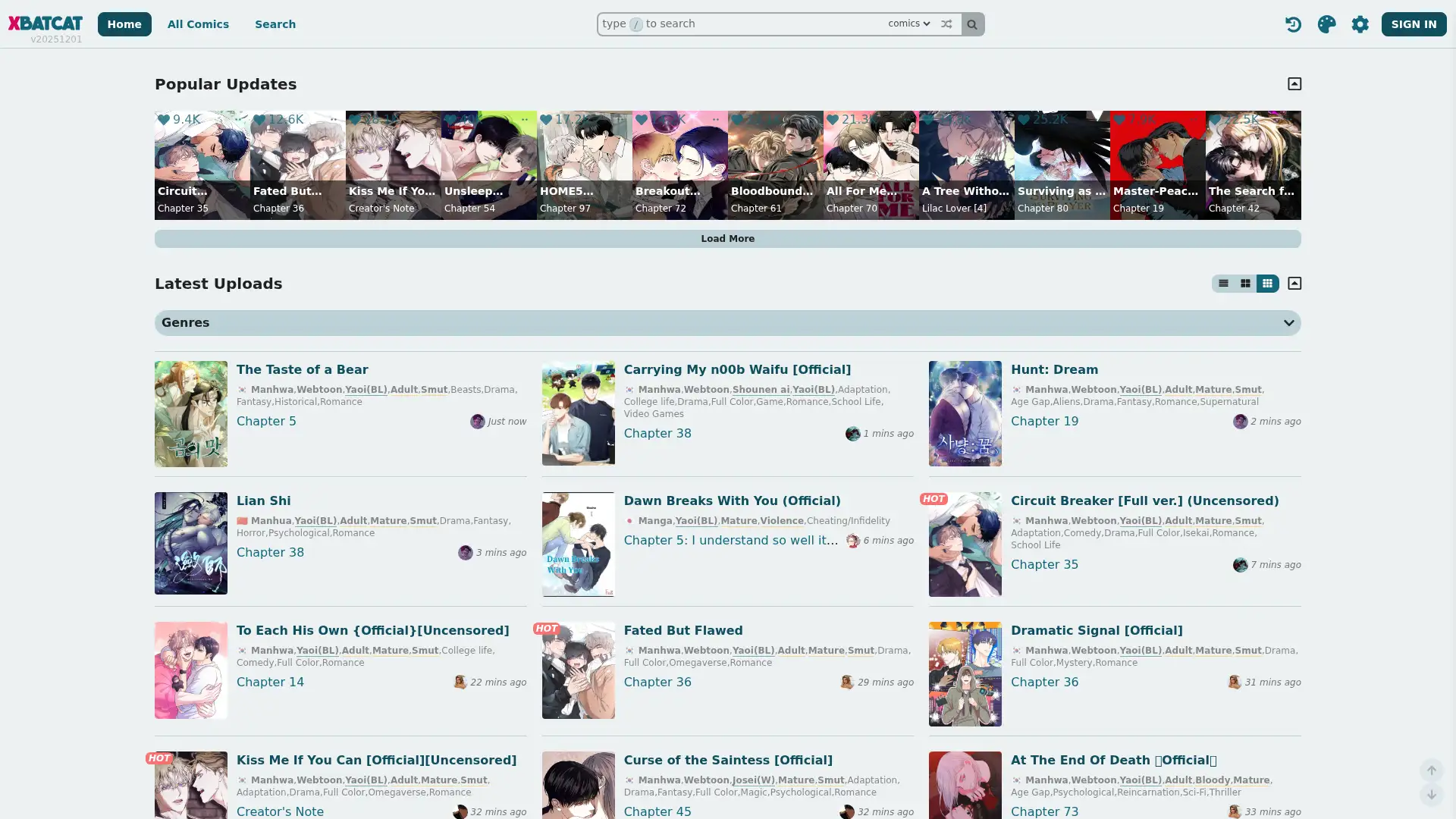Expand the Genres filter panel
The width and height of the screenshot is (1456, 819).
click(x=1288, y=322)
